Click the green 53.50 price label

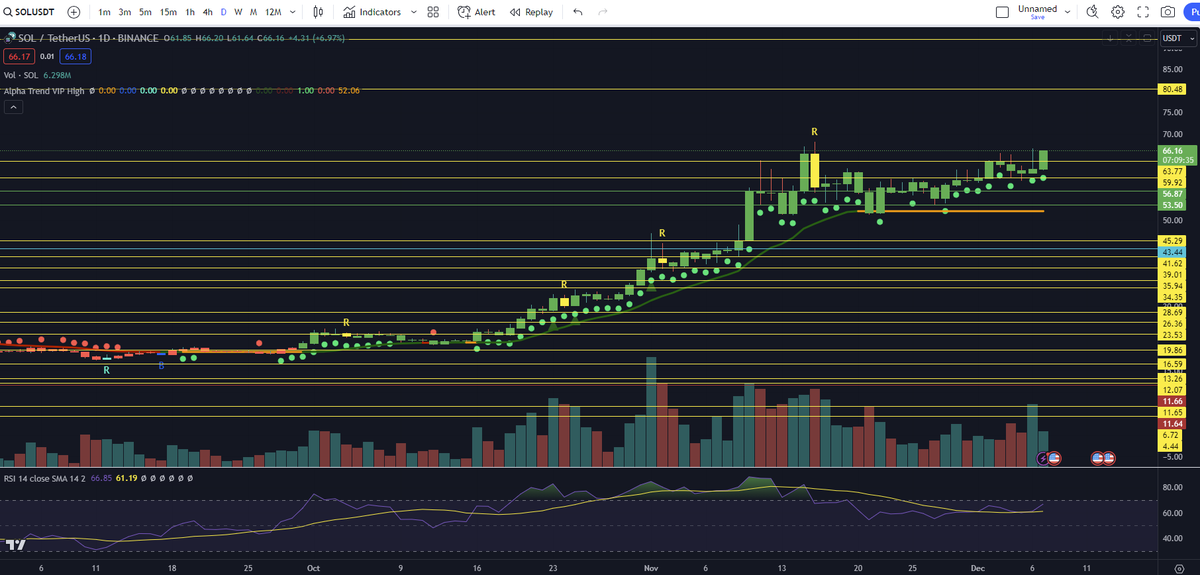point(1172,205)
